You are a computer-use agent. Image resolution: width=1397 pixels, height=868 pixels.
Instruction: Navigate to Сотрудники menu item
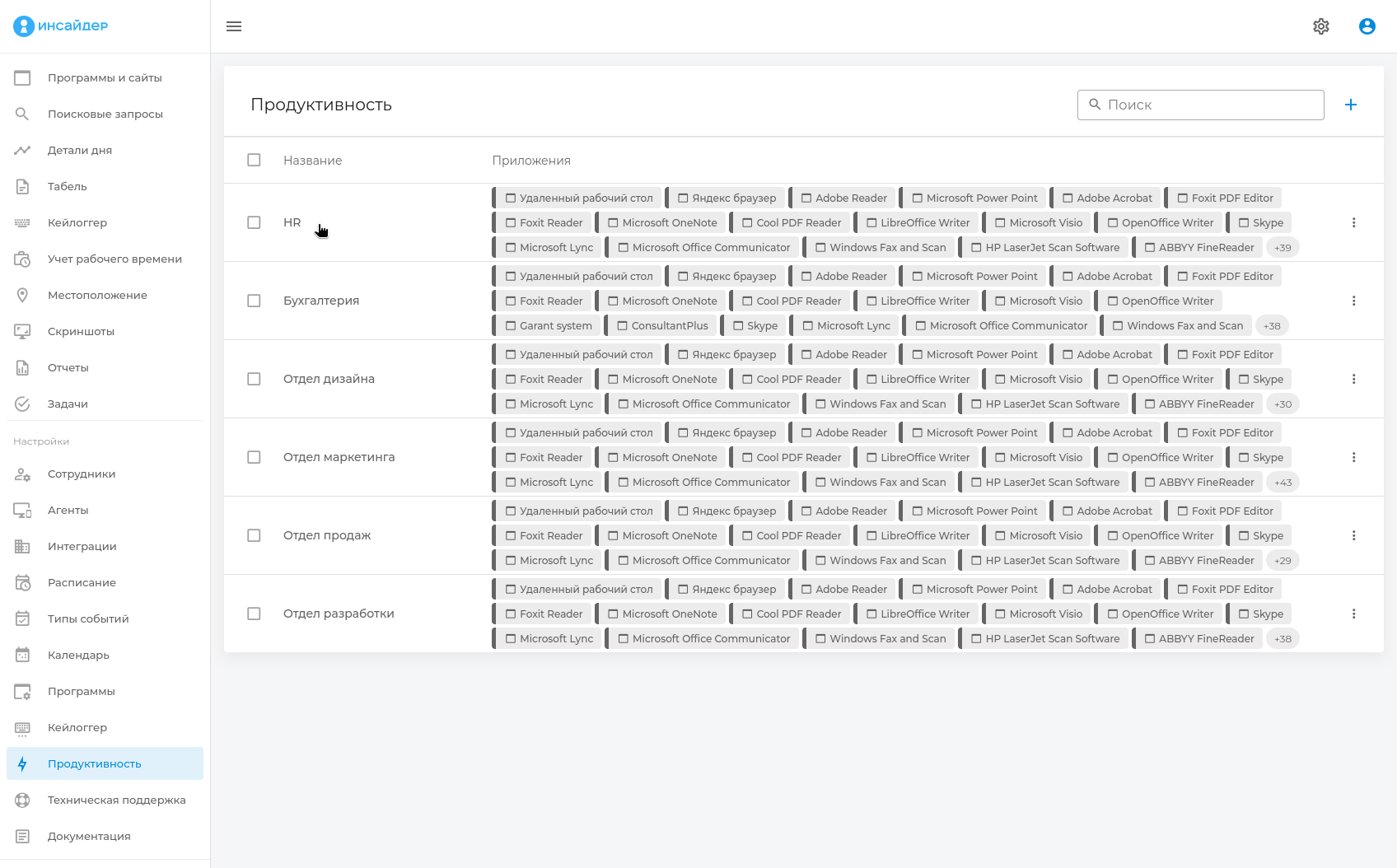click(82, 474)
